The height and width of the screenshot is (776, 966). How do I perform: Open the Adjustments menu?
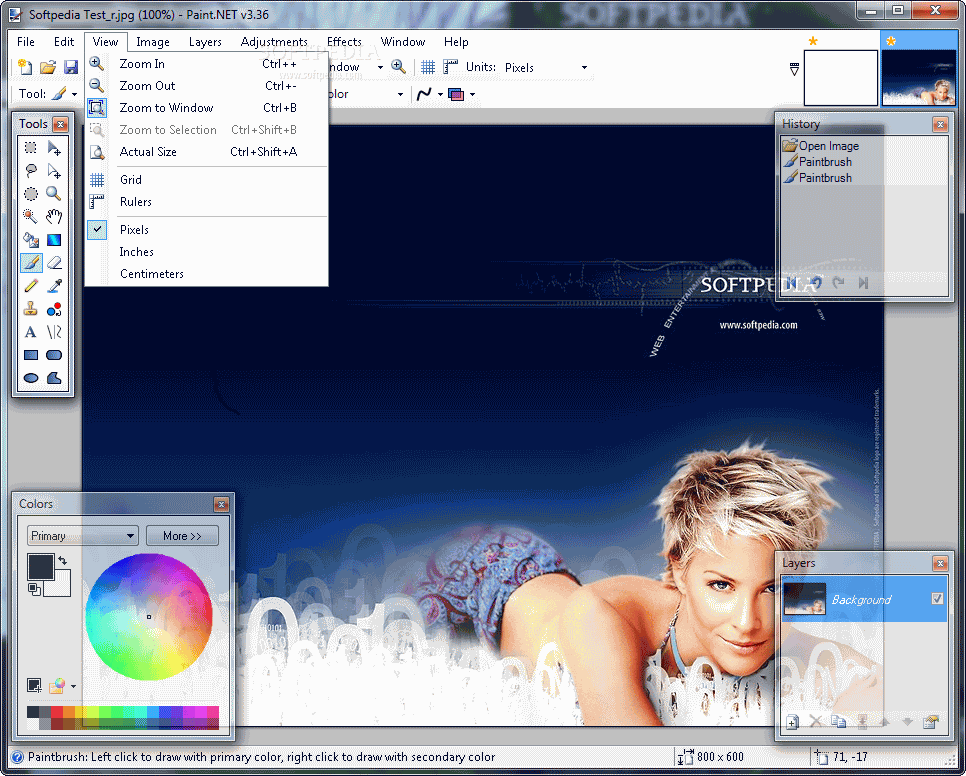click(274, 42)
